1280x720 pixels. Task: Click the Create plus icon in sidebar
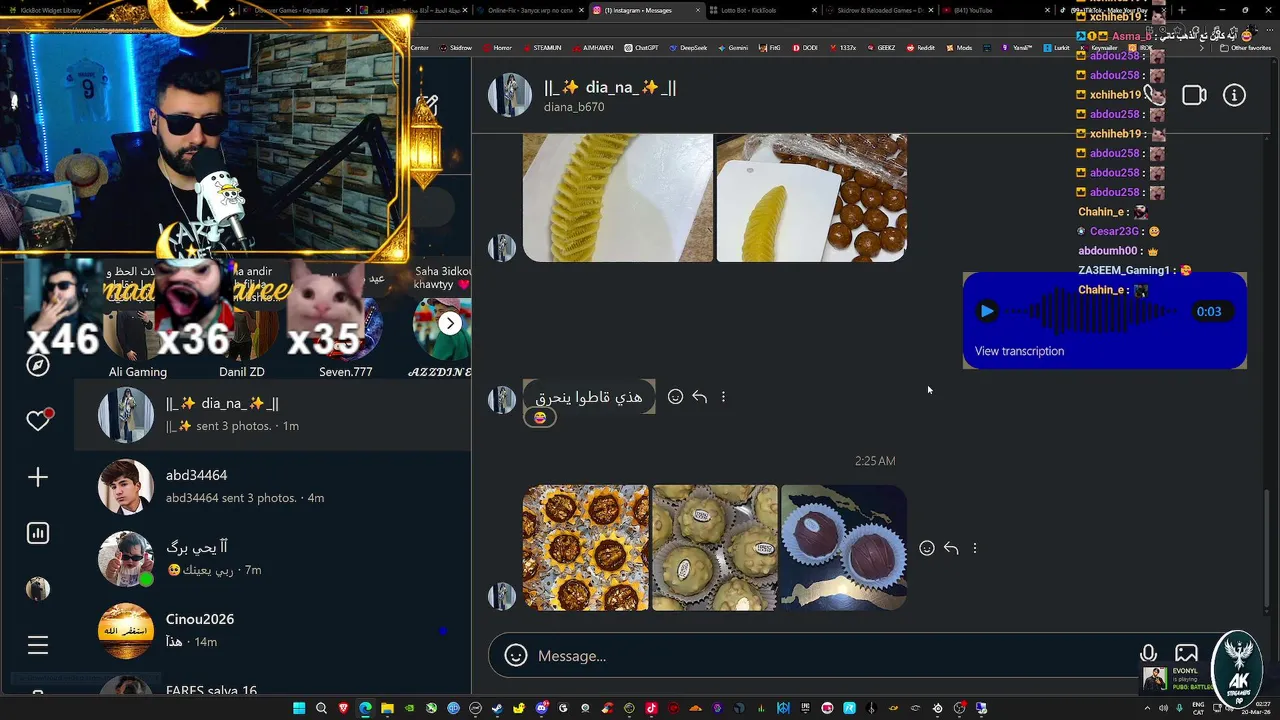click(38, 477)
